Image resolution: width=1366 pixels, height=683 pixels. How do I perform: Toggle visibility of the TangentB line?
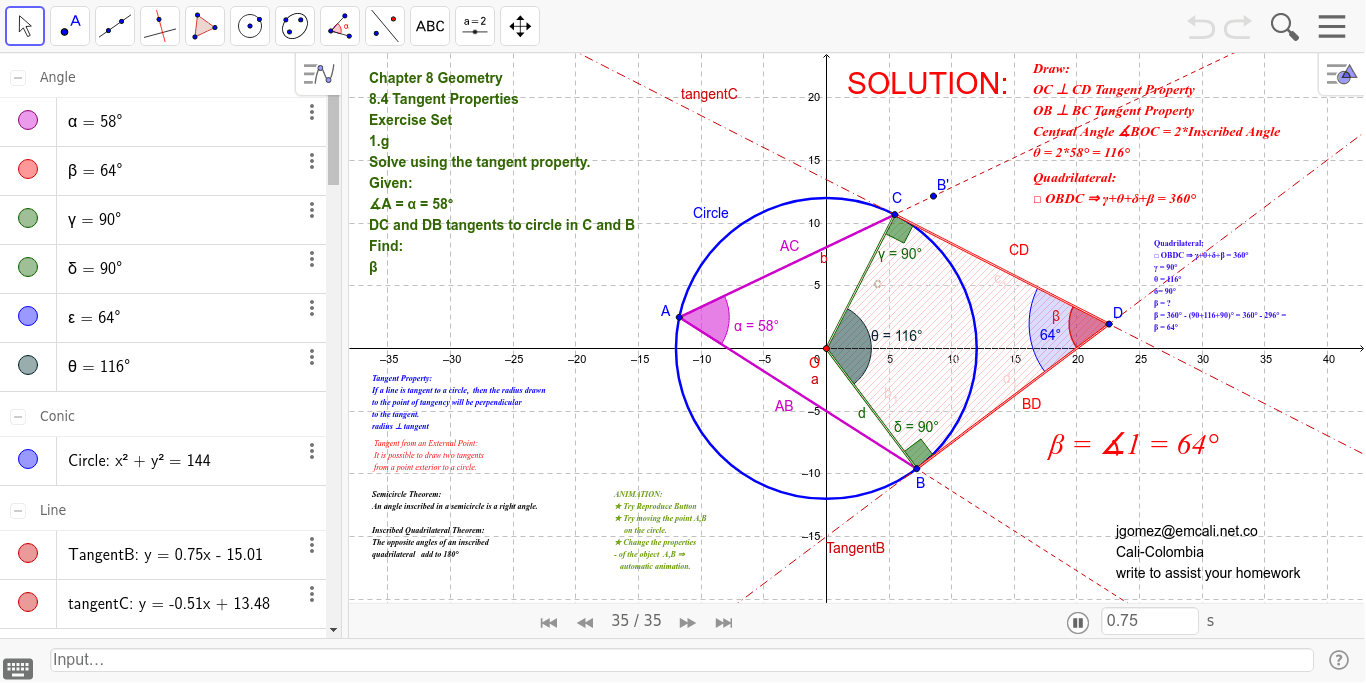click(28, 553)
